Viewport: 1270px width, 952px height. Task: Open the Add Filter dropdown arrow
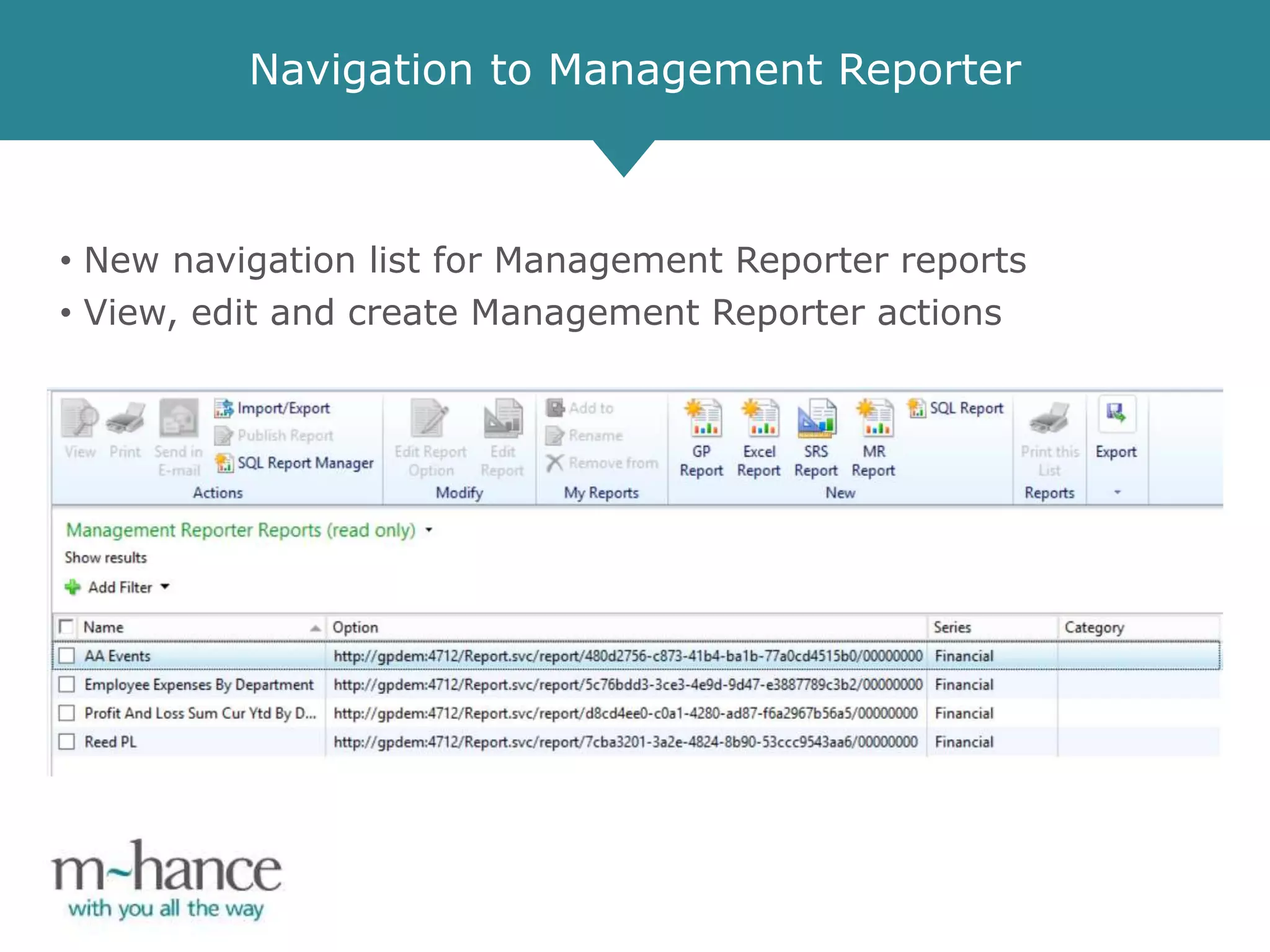click(165, 586)
